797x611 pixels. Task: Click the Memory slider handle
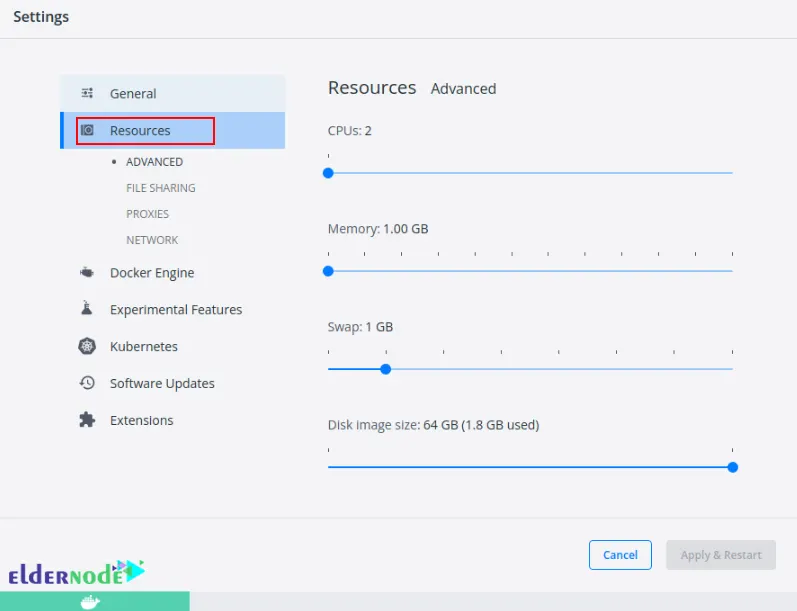pos(328,271)
